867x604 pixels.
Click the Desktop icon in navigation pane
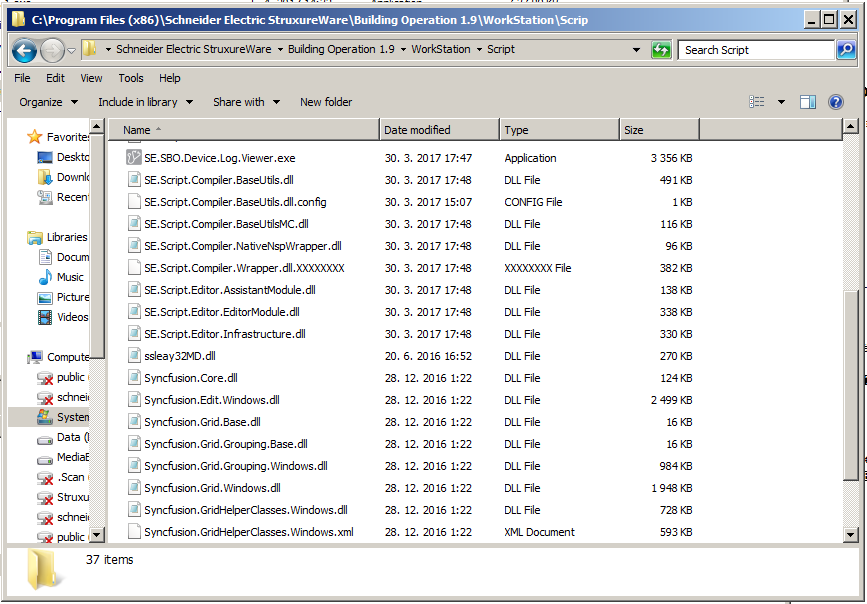pos(45,158)
